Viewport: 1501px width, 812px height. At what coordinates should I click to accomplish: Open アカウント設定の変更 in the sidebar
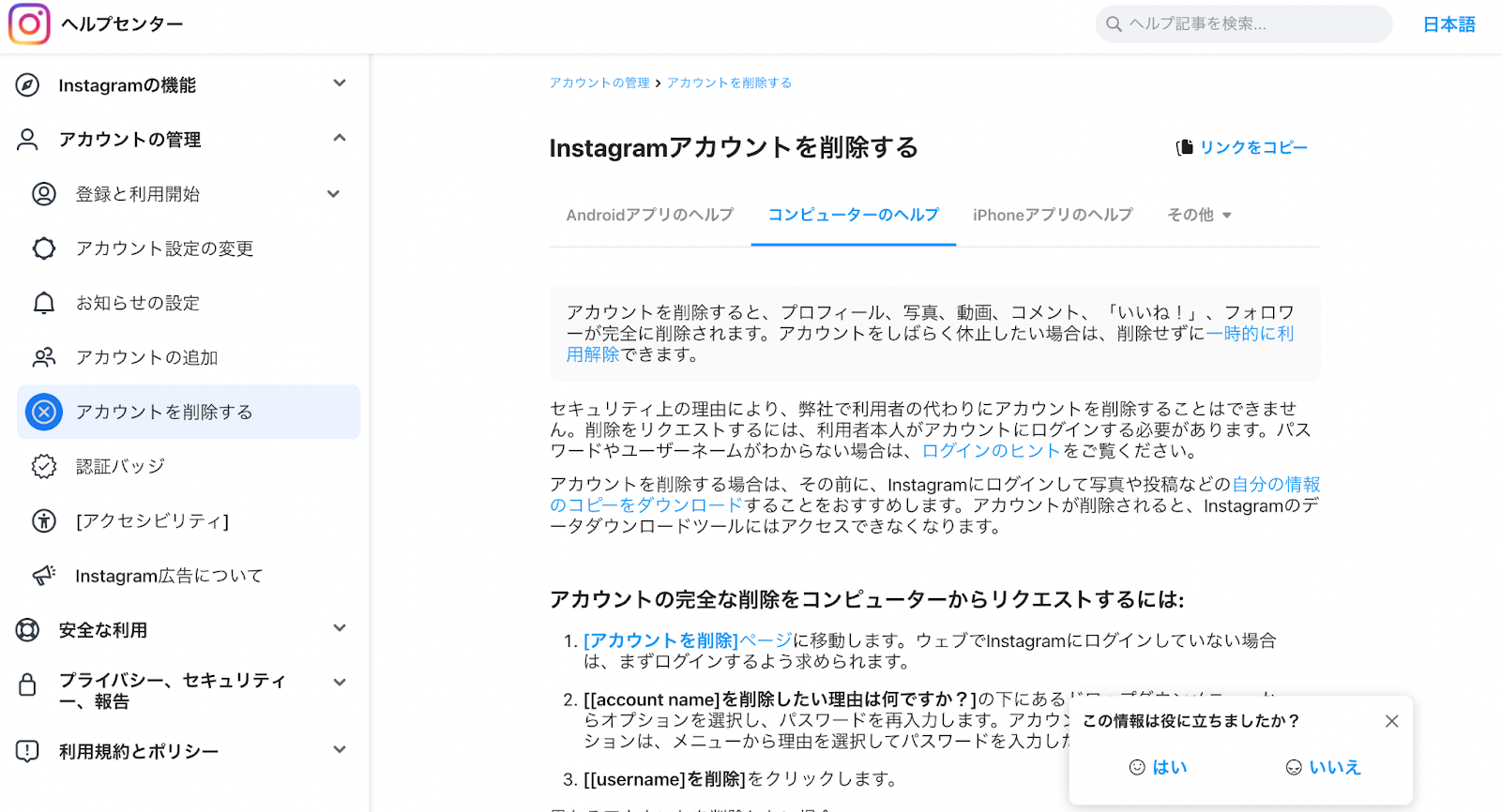(x=189, y=248)
